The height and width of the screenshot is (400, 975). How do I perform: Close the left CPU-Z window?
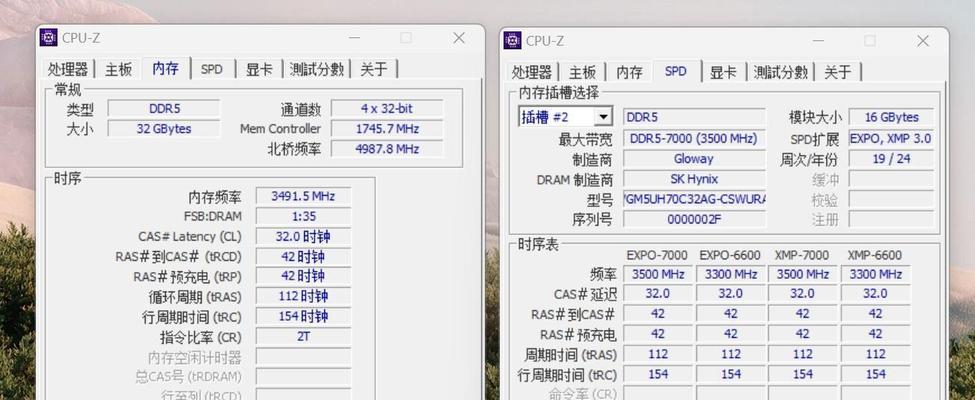(x=459, y=38)
